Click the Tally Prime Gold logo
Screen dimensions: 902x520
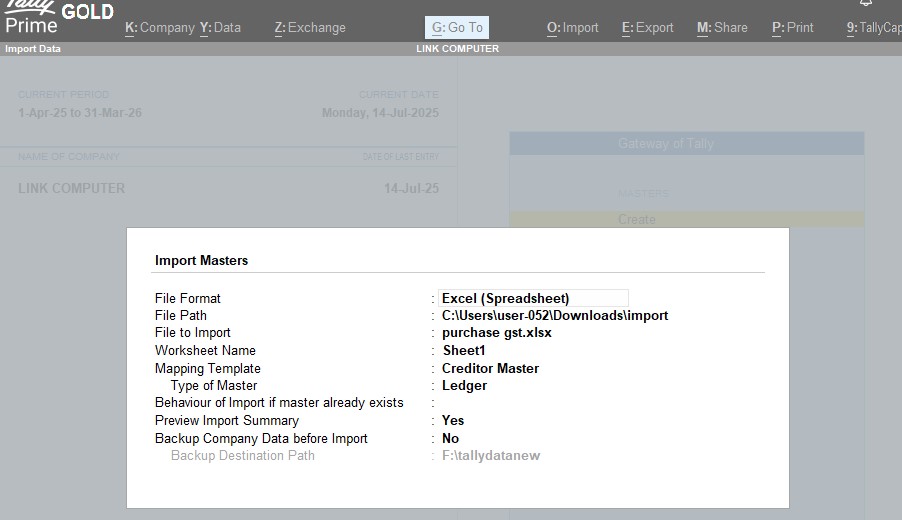tap(58, 17)
